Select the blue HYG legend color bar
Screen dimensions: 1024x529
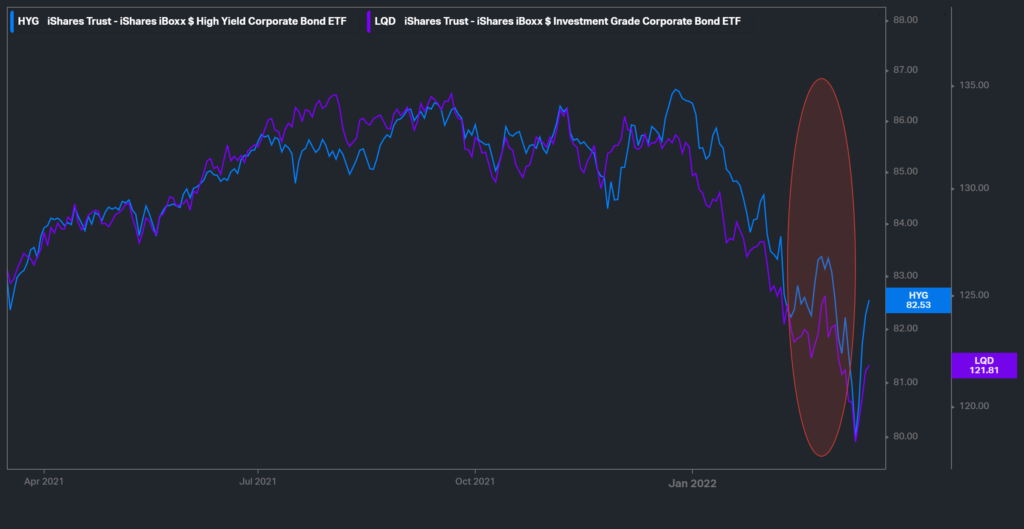(12, 22)
